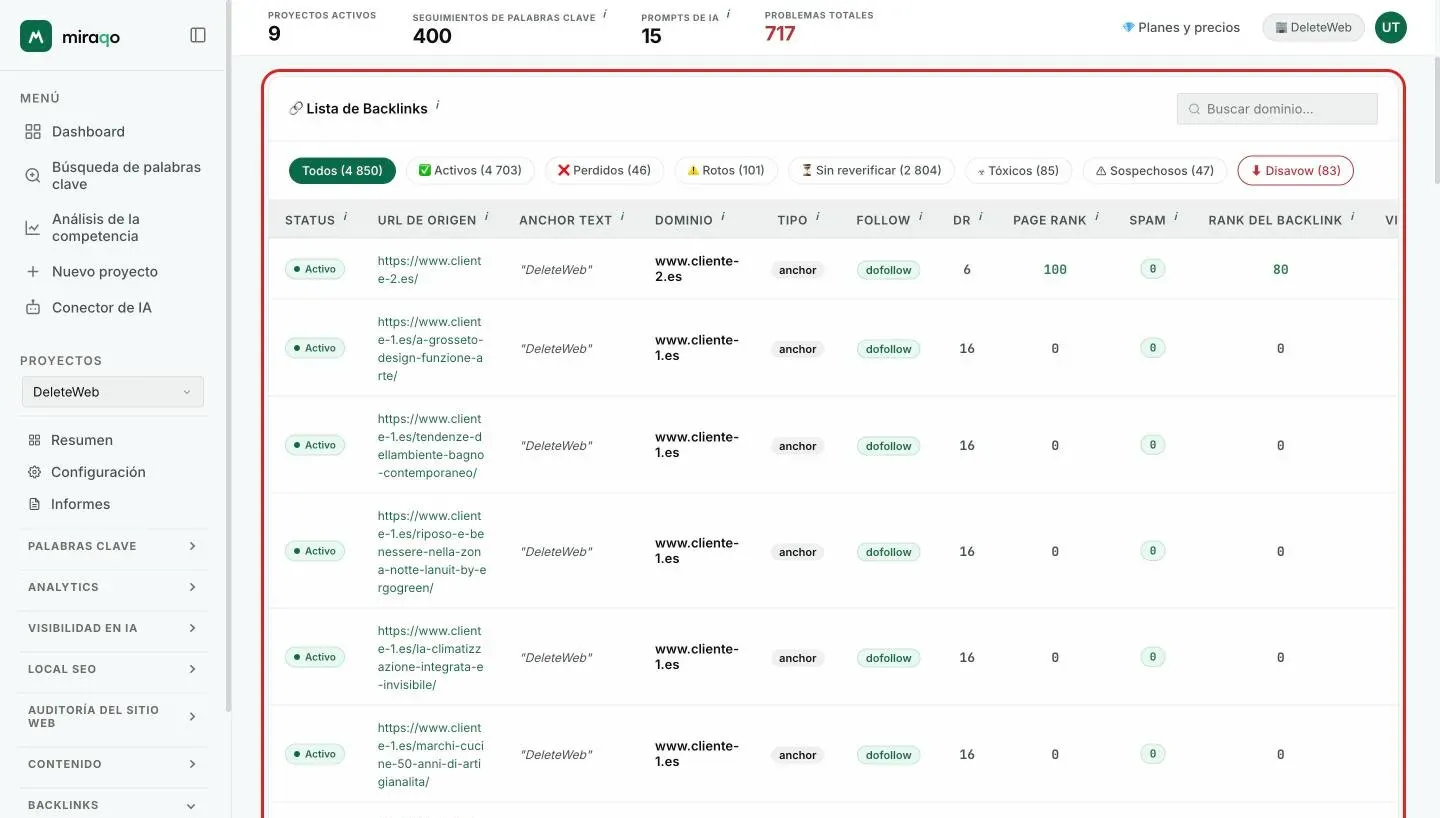Click the PAGE RANK info icon

coord(1097,217)
